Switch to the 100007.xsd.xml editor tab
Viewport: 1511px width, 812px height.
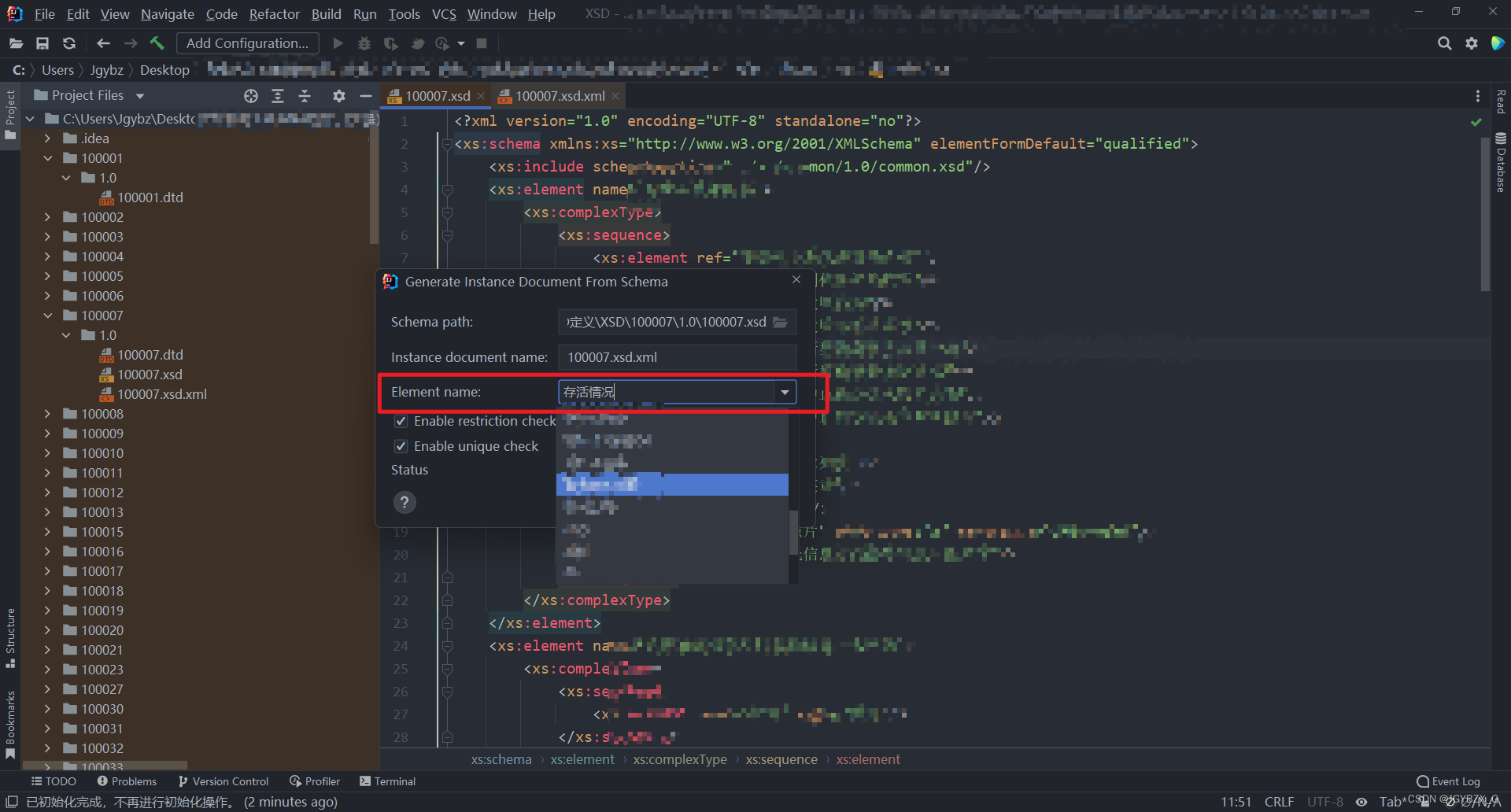(x=560, y=96)
